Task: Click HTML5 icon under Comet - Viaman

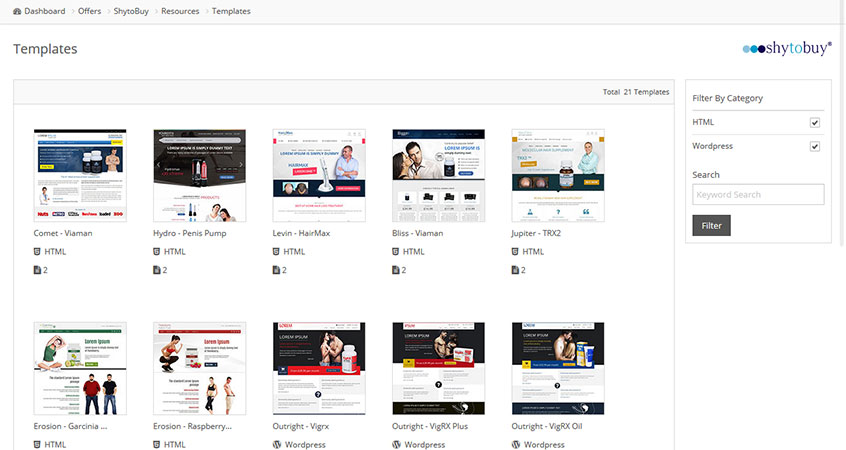Action: point(37,252)
